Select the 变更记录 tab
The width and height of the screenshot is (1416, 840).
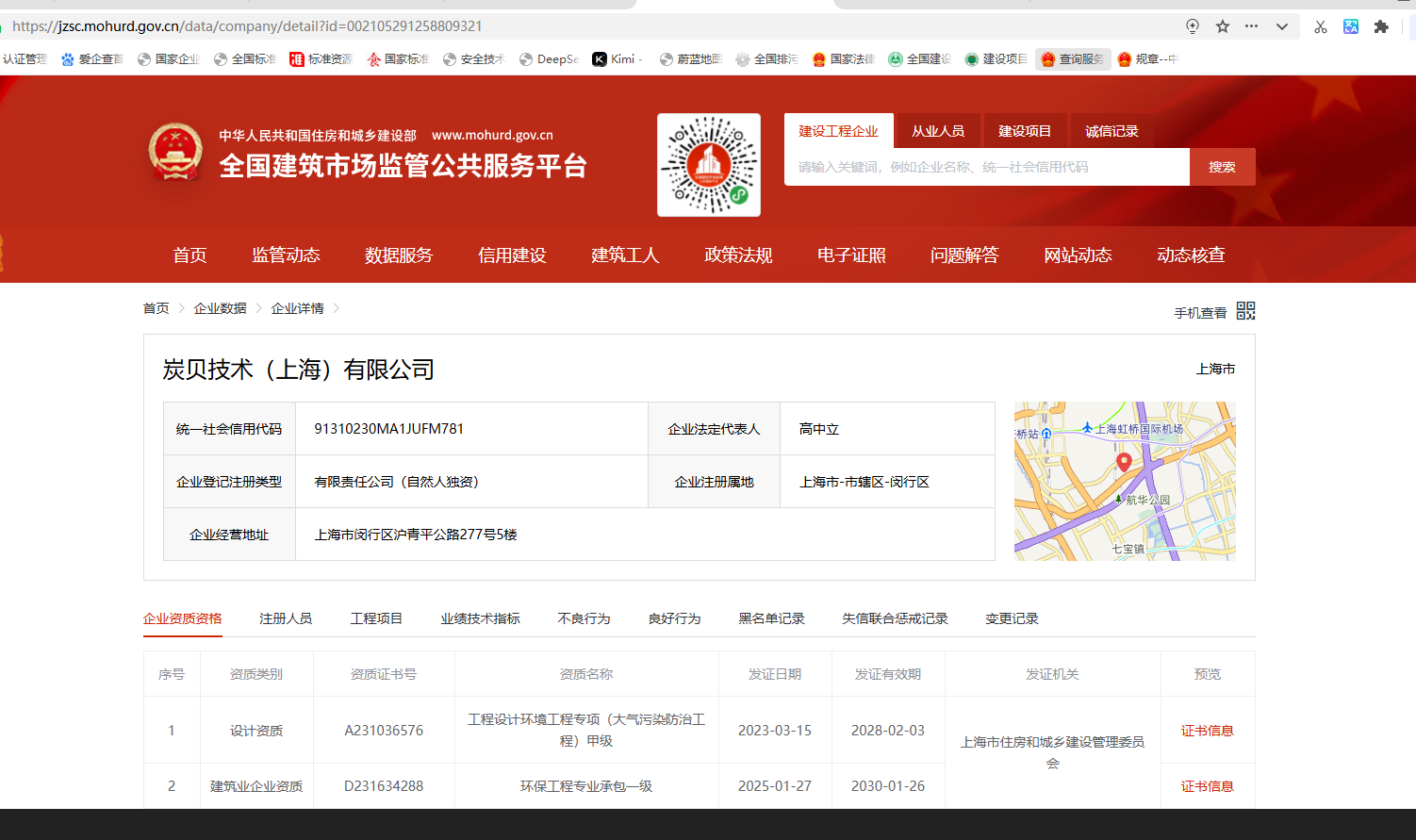pos(1012,618)
